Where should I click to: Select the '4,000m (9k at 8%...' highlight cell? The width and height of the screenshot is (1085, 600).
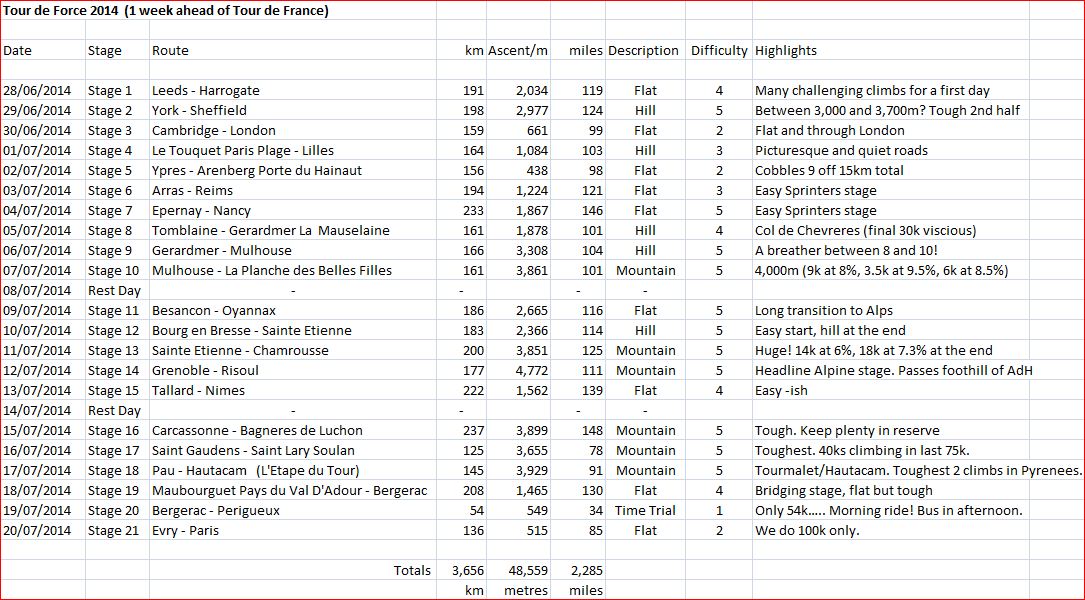tap(882, 271)
